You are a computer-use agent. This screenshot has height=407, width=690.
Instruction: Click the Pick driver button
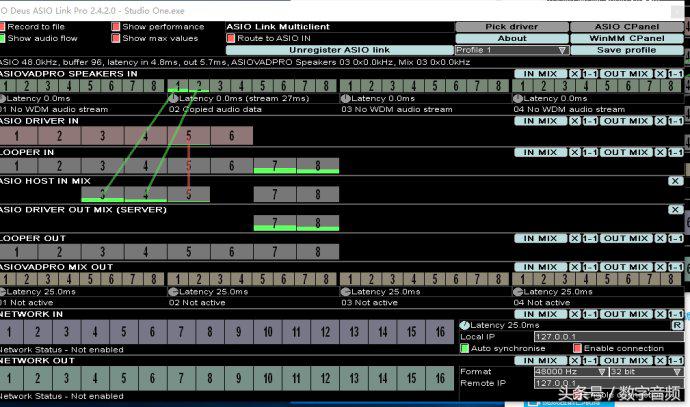click(512, 27)
